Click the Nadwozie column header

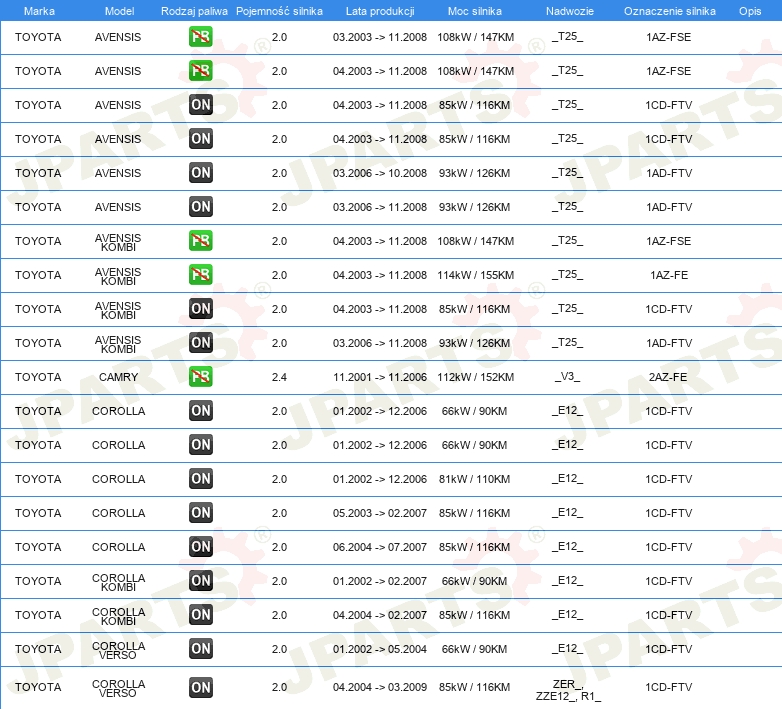pyautogui.click(x=570, y=11)
